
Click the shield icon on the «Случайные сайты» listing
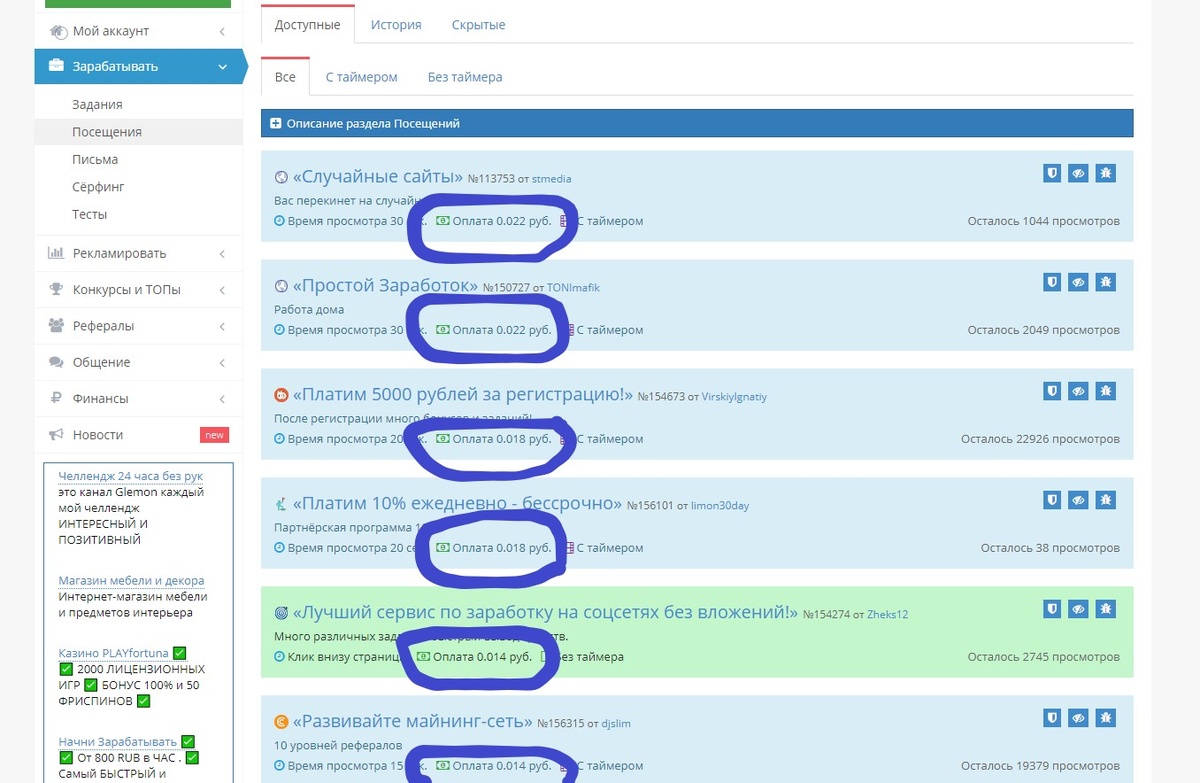(x=1052, y=173)
